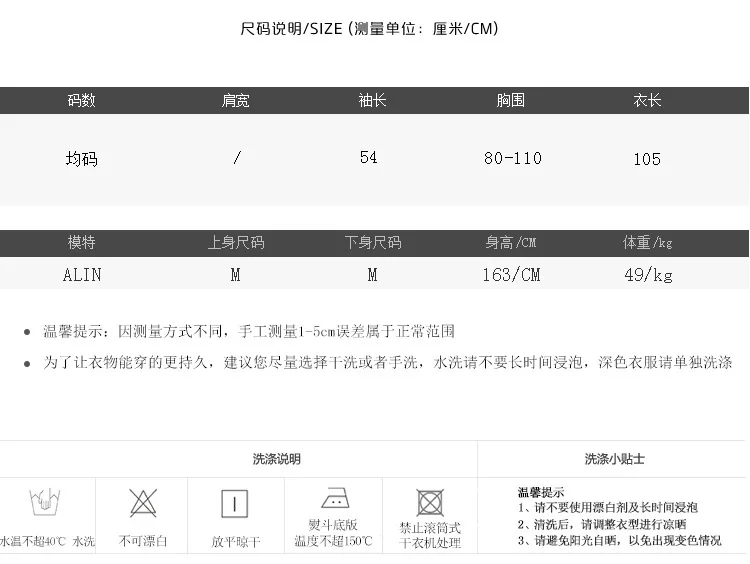
Task: Select the size chart title '尺码说明/SIZE'
Action: pyautogui.click(x=291, y=29)
